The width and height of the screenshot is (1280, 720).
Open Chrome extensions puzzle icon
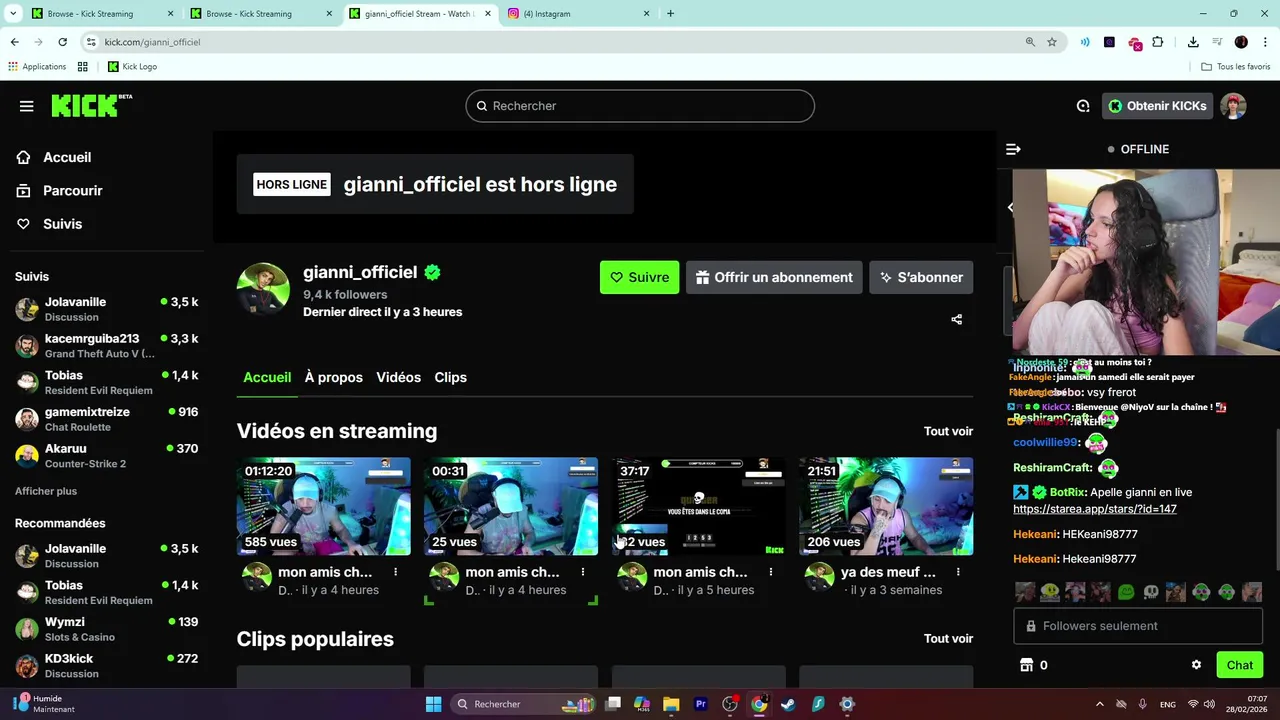click(x=1158, y=42)
